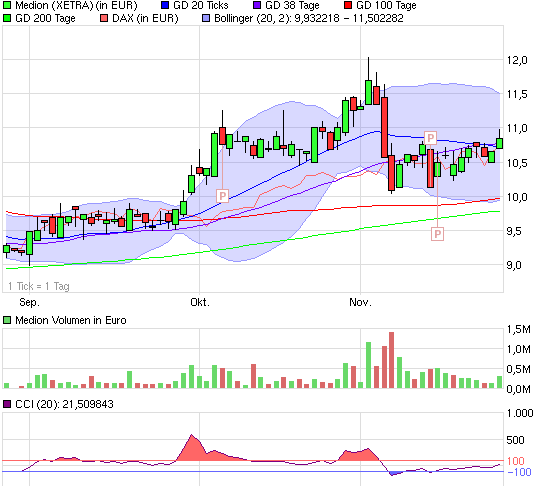Viewport: 544px width, 486px height.
Task: Click the 9,5 price axis label
Action: pos(514,231)
